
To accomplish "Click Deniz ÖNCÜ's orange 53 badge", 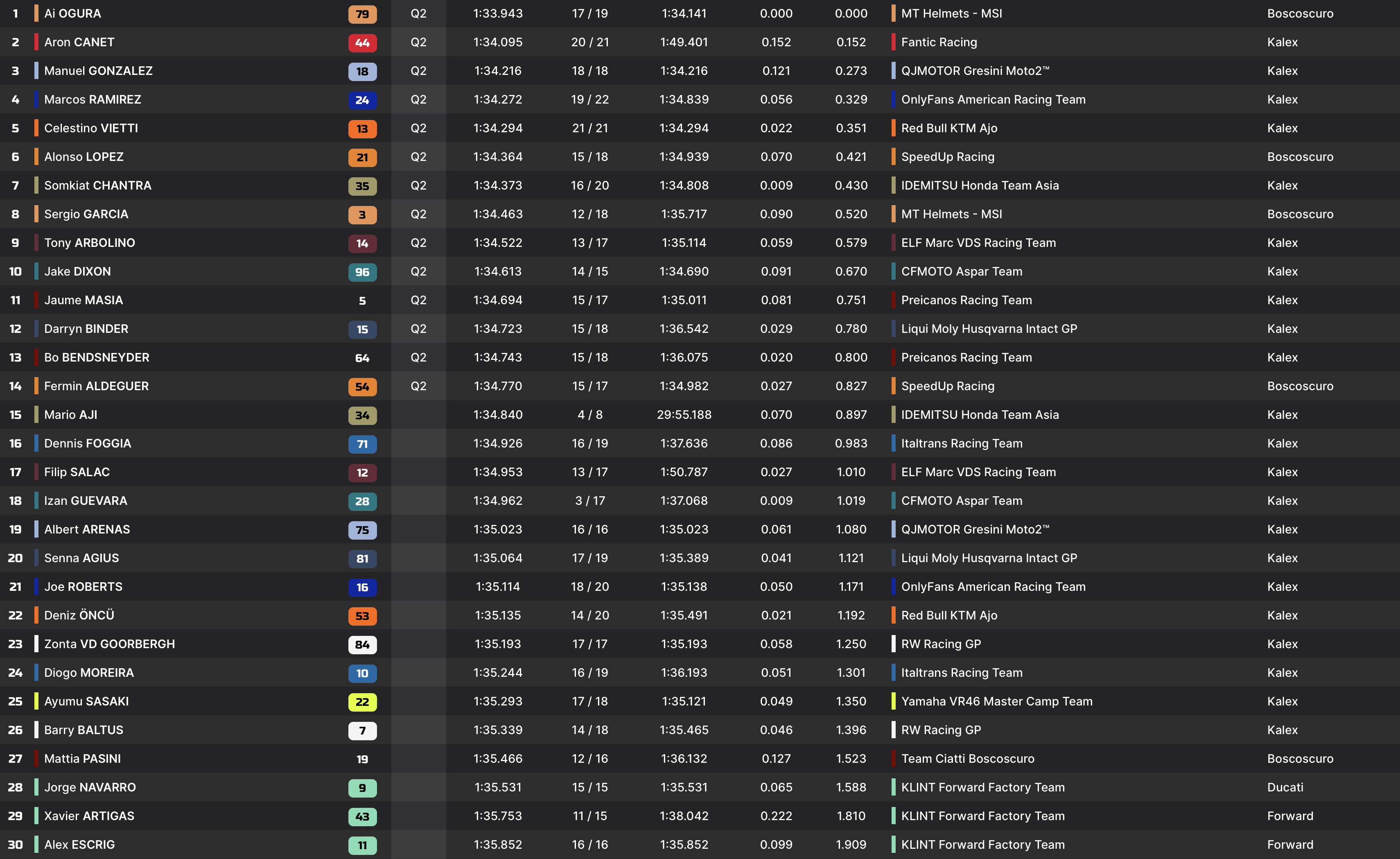I will tap(362, 616).
